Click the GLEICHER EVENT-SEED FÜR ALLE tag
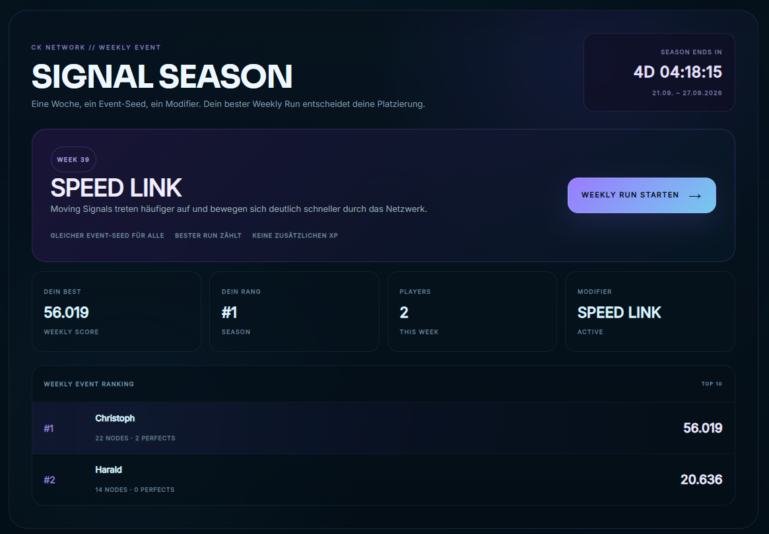The height and width of the screenshot is (534, 769). coord(107,235)
